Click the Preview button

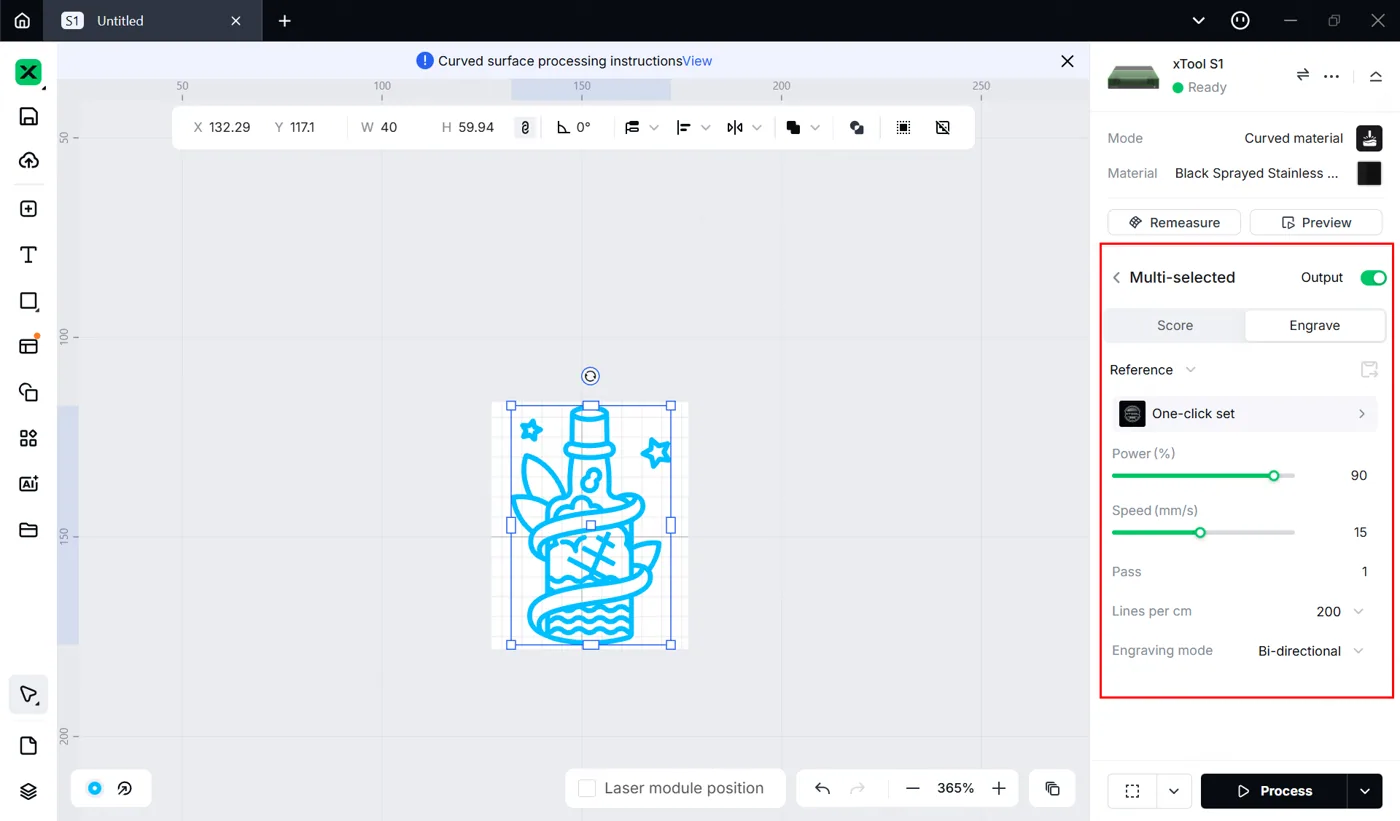coord(1316,222)
